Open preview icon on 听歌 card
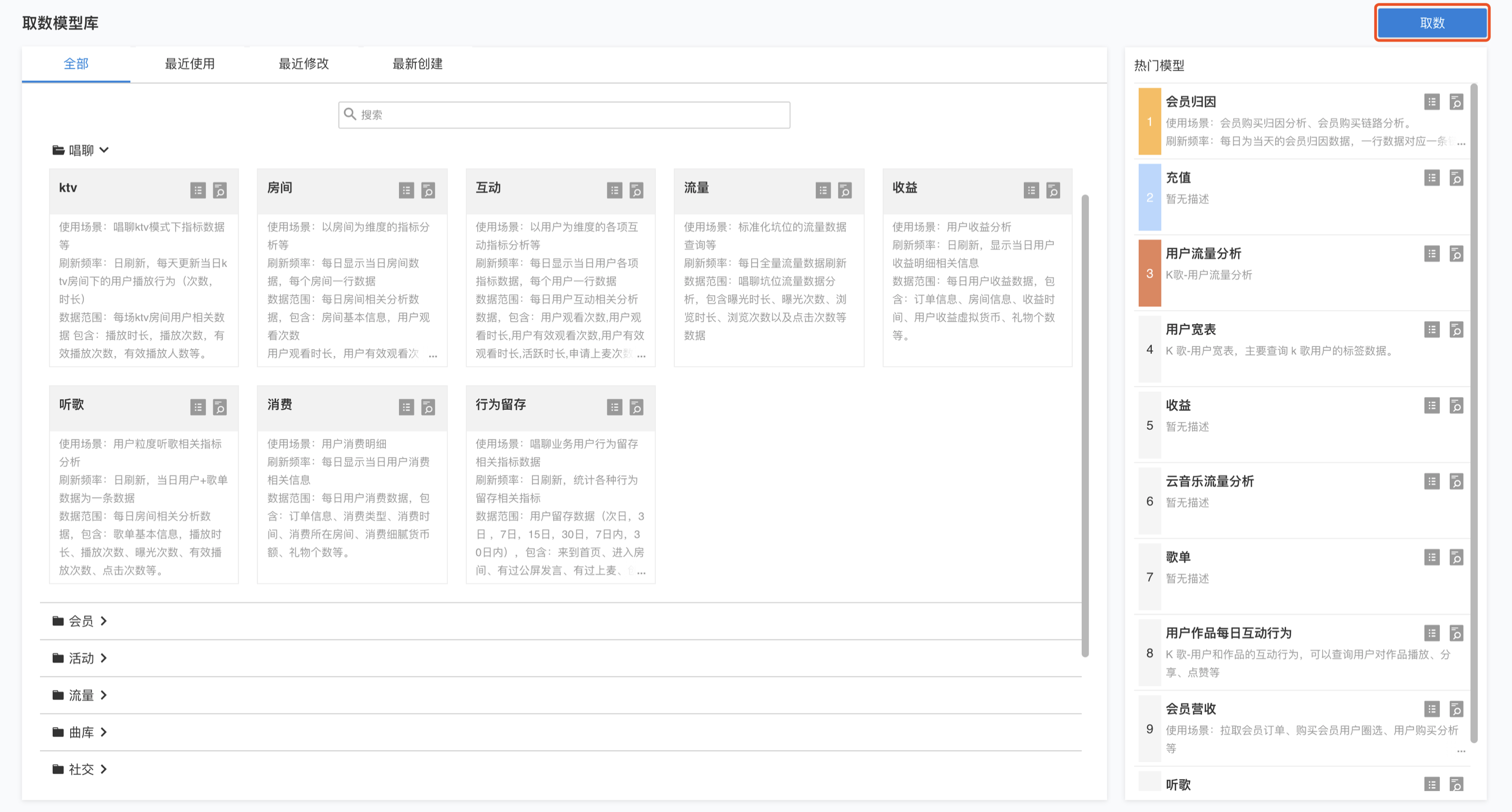The width and height of the screenshot is (1512, 812). pyautogui.click(x=219, y=407)
